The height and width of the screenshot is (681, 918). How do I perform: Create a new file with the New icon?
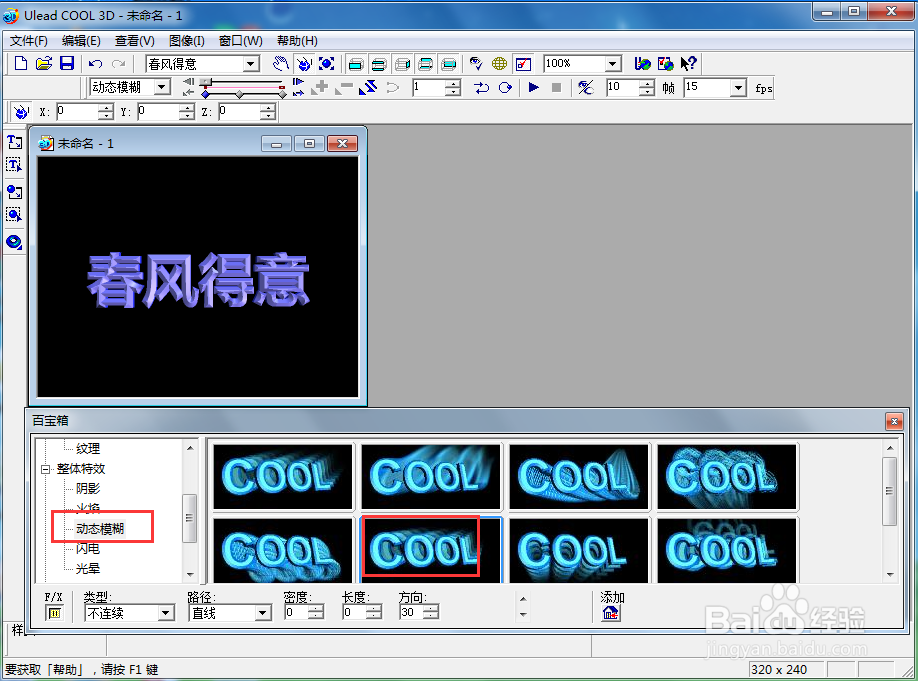(20, 63)
